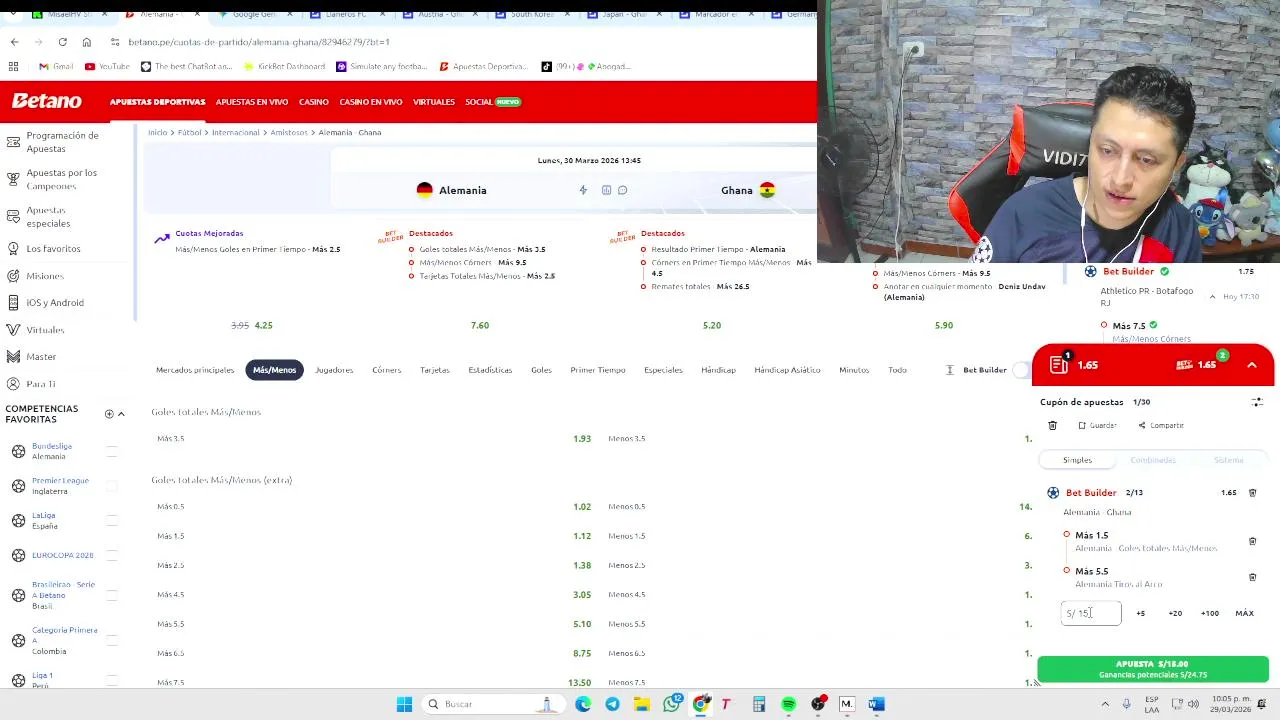1280x720 pixels.
Task: Open Telegram from the taskbar
Action: click(x=612, y=704)
